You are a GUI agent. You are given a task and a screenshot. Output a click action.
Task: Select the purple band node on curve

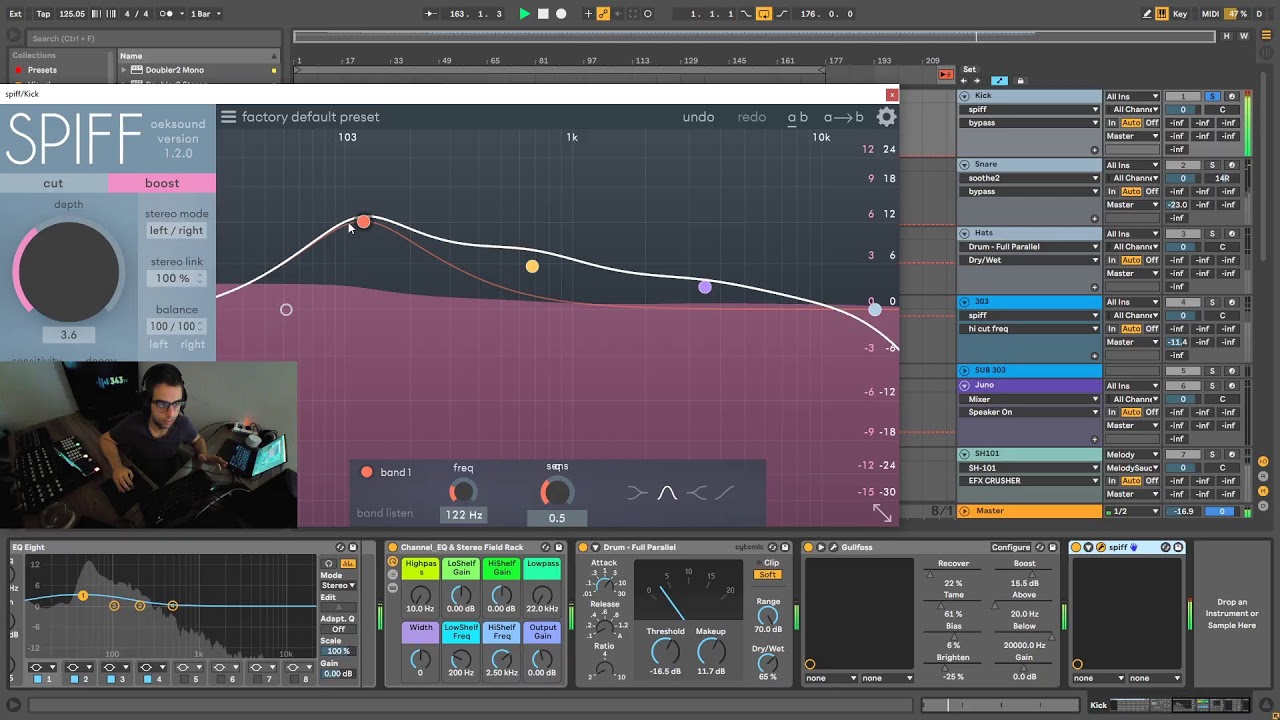coord(705,287)
